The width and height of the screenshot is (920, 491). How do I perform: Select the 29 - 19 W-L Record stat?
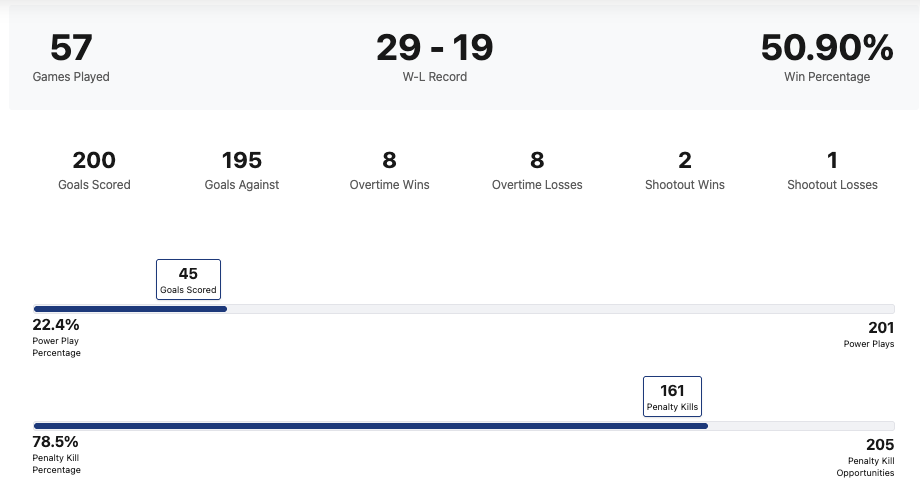[434, 48]
